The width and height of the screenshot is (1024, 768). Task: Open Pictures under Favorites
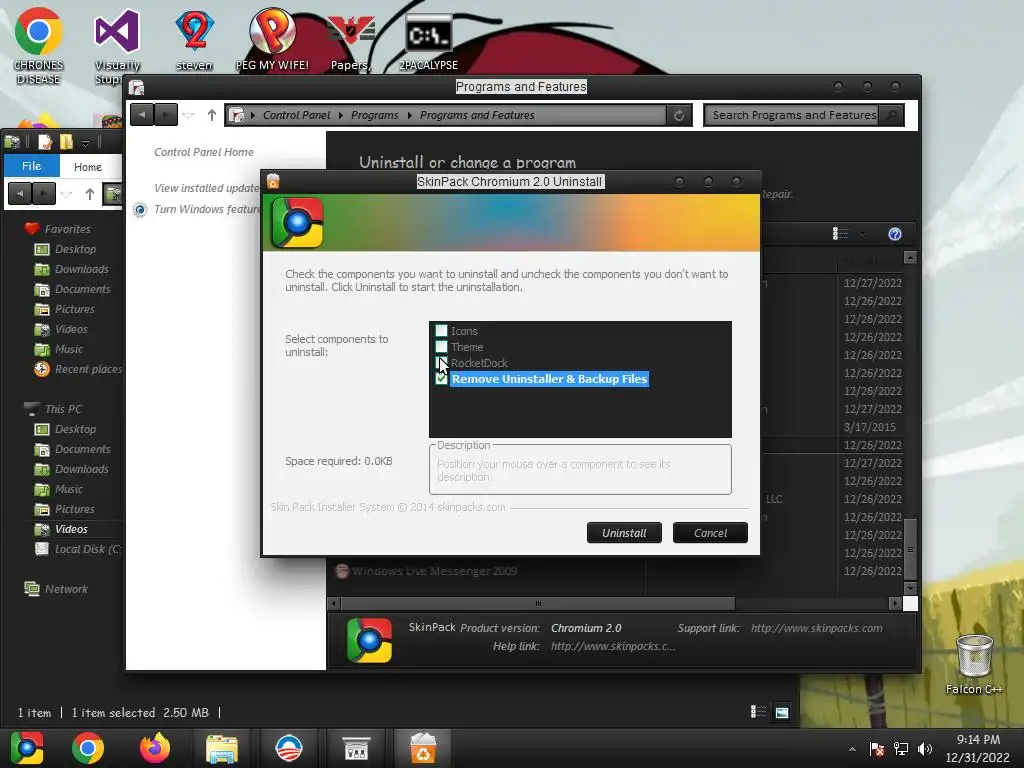74,309
